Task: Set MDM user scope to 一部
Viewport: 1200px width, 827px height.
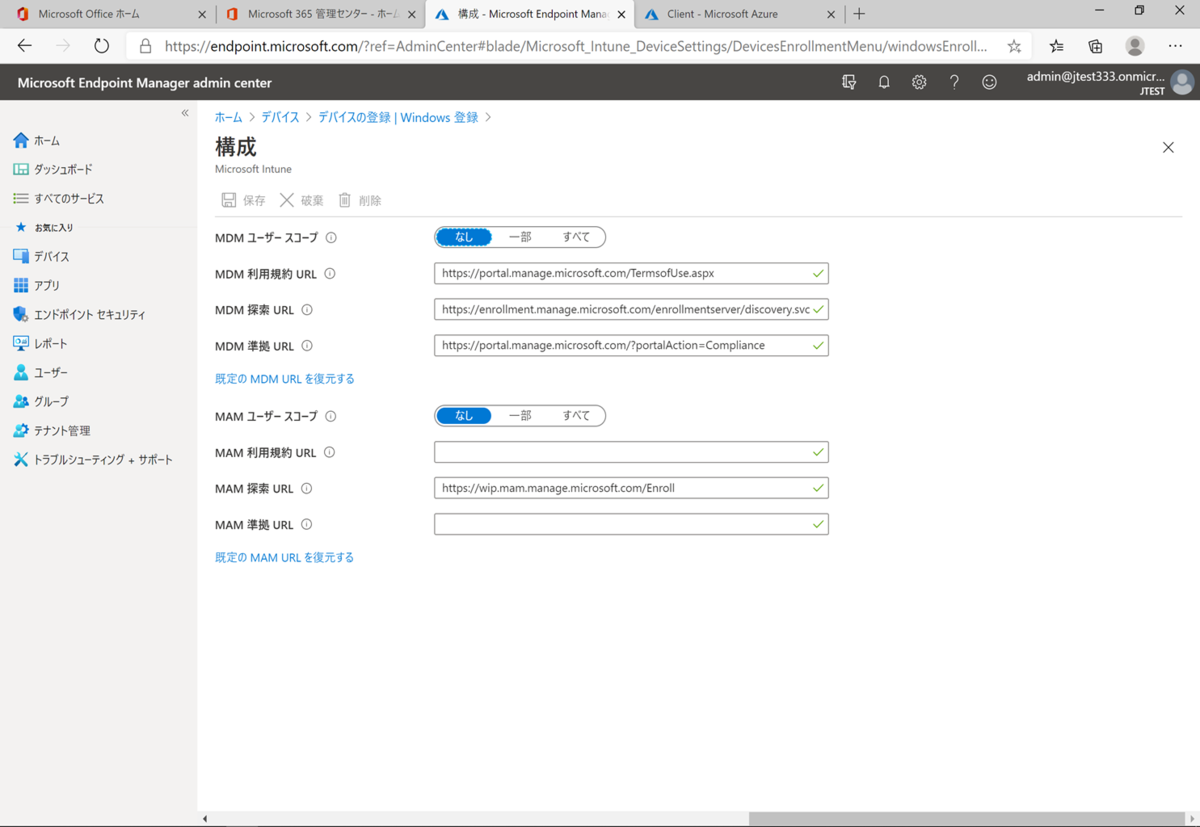Action: 520,237
